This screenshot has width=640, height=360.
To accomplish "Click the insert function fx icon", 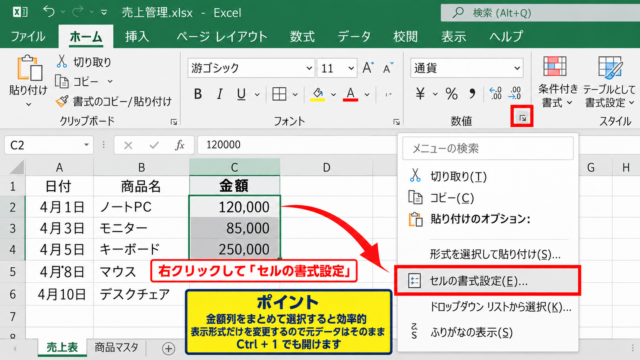I will 180,145.
